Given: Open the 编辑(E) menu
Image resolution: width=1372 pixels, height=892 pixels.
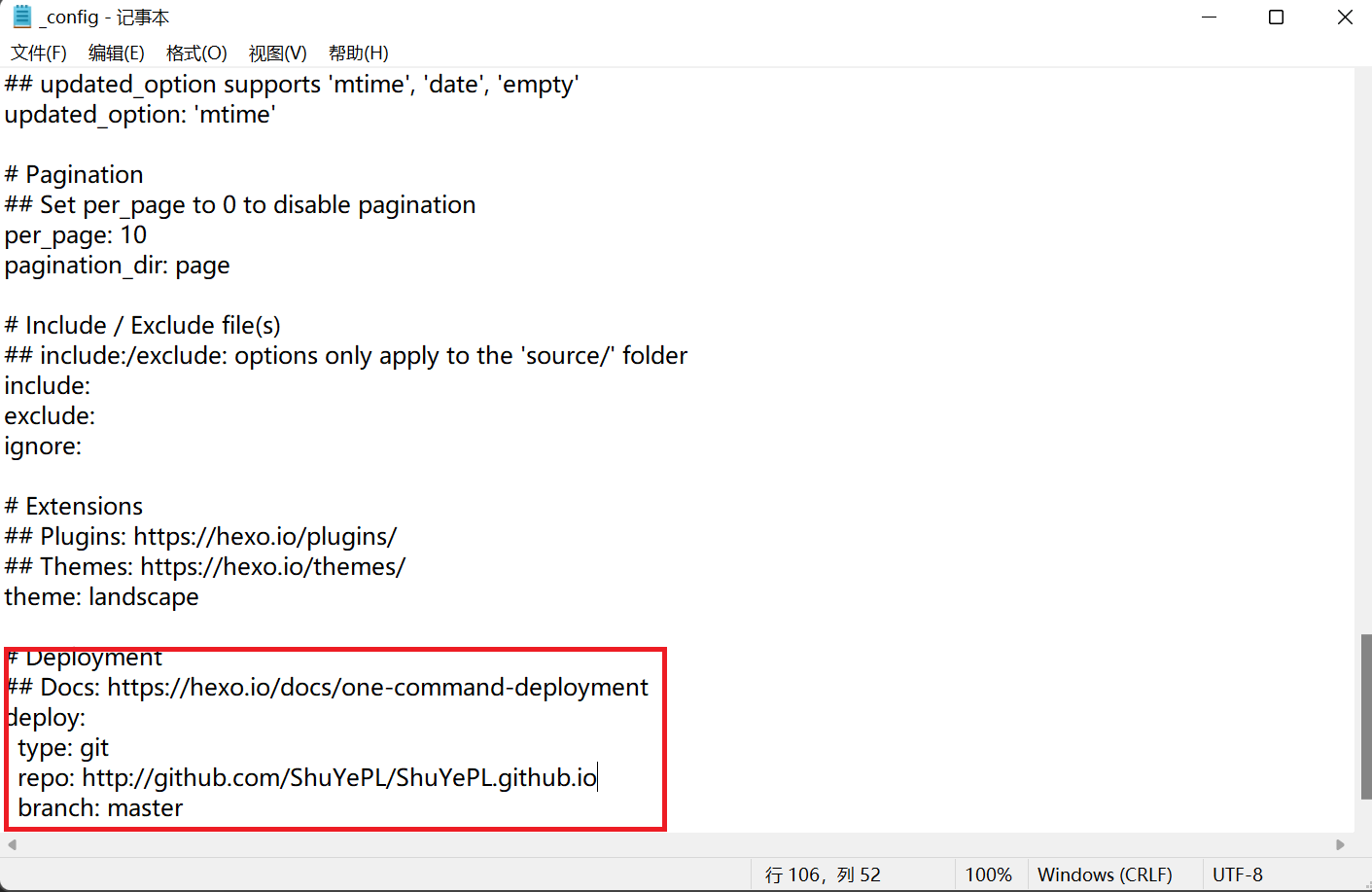Looking at the screenshot, I should pyautogui.click(x=116, y=54).
